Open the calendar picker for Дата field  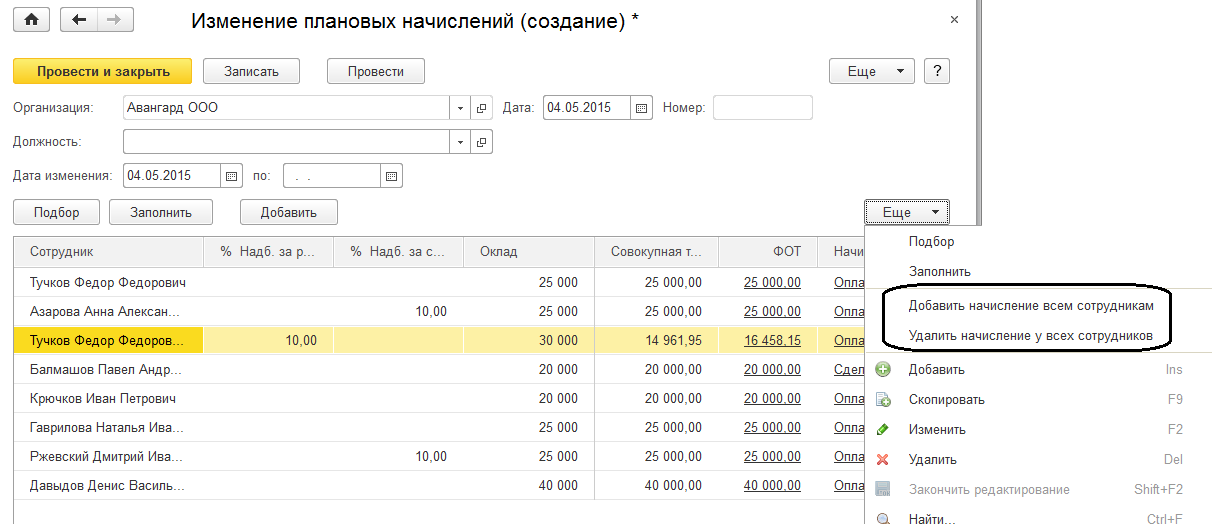click(x=643, y=108)
